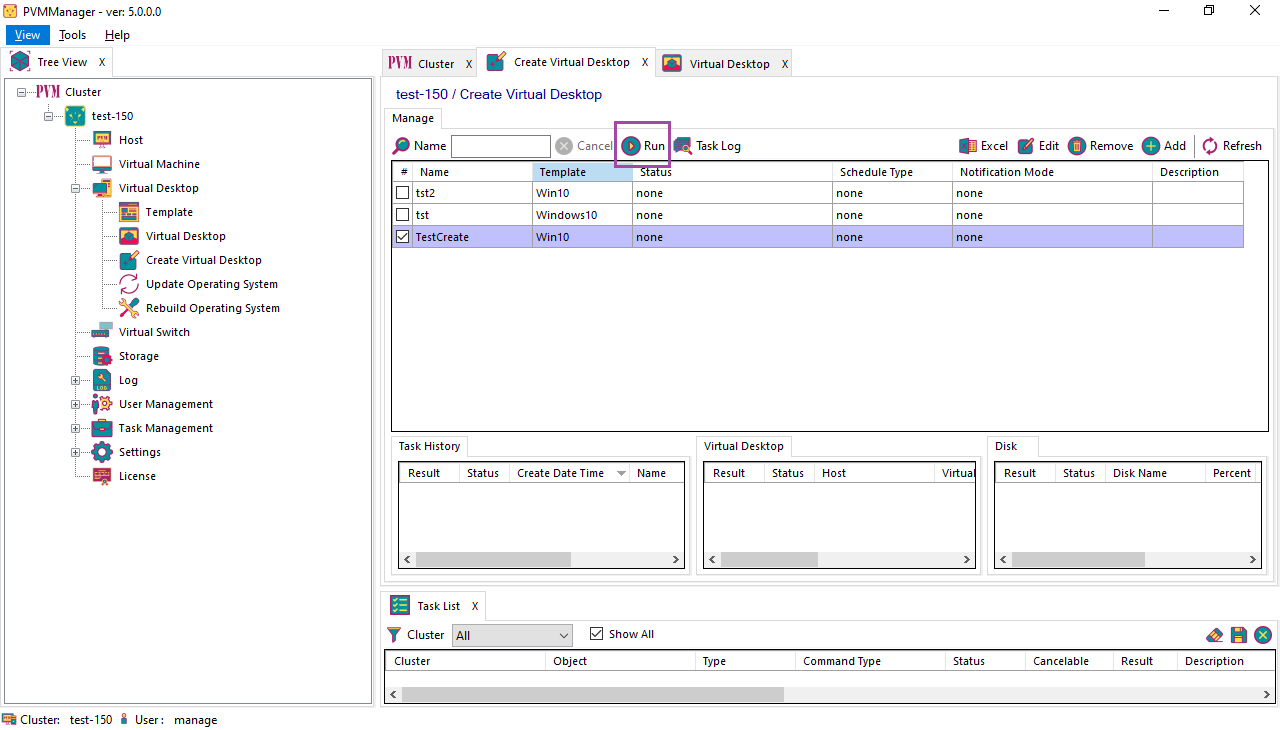Viewport: 1280px width, 730px height.
Task: Close the Create Virtual Desktop tab
Action: coord(645,62)
